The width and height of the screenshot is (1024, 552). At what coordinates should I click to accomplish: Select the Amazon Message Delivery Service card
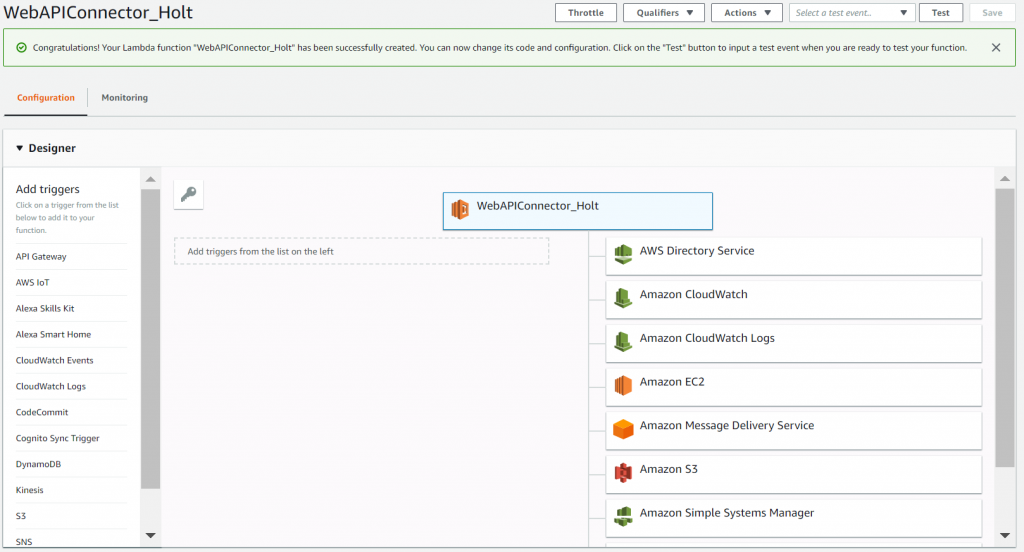point(793,431)
